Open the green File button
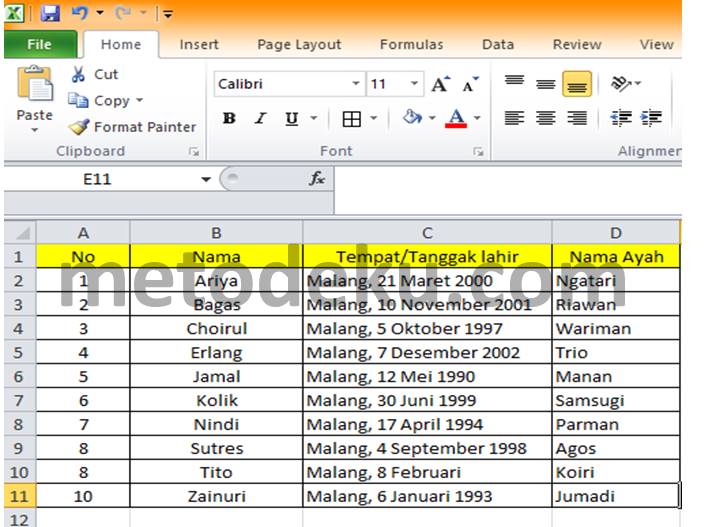 [40, 44]
